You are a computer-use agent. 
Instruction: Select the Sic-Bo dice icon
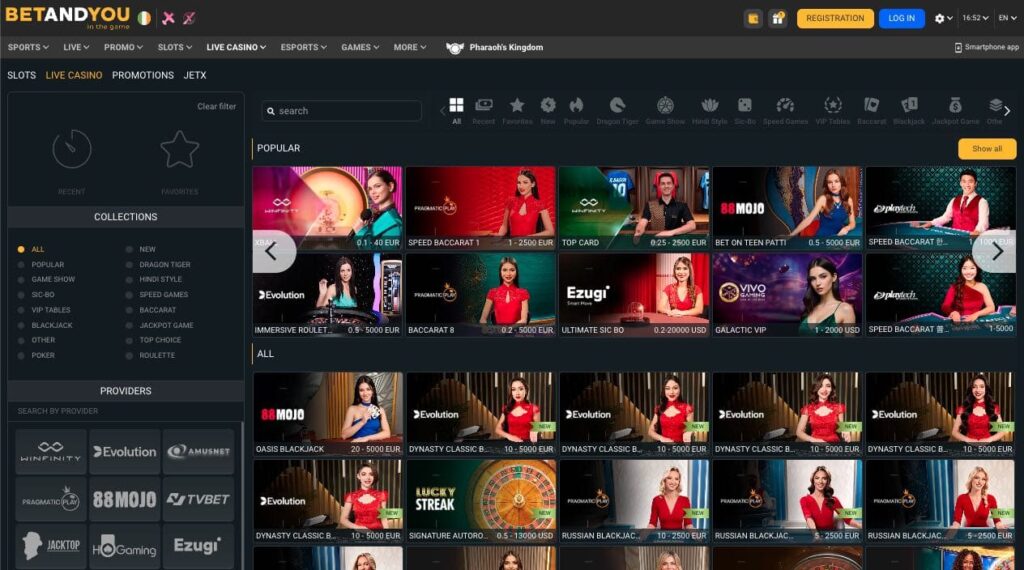[x=744, y=105]
